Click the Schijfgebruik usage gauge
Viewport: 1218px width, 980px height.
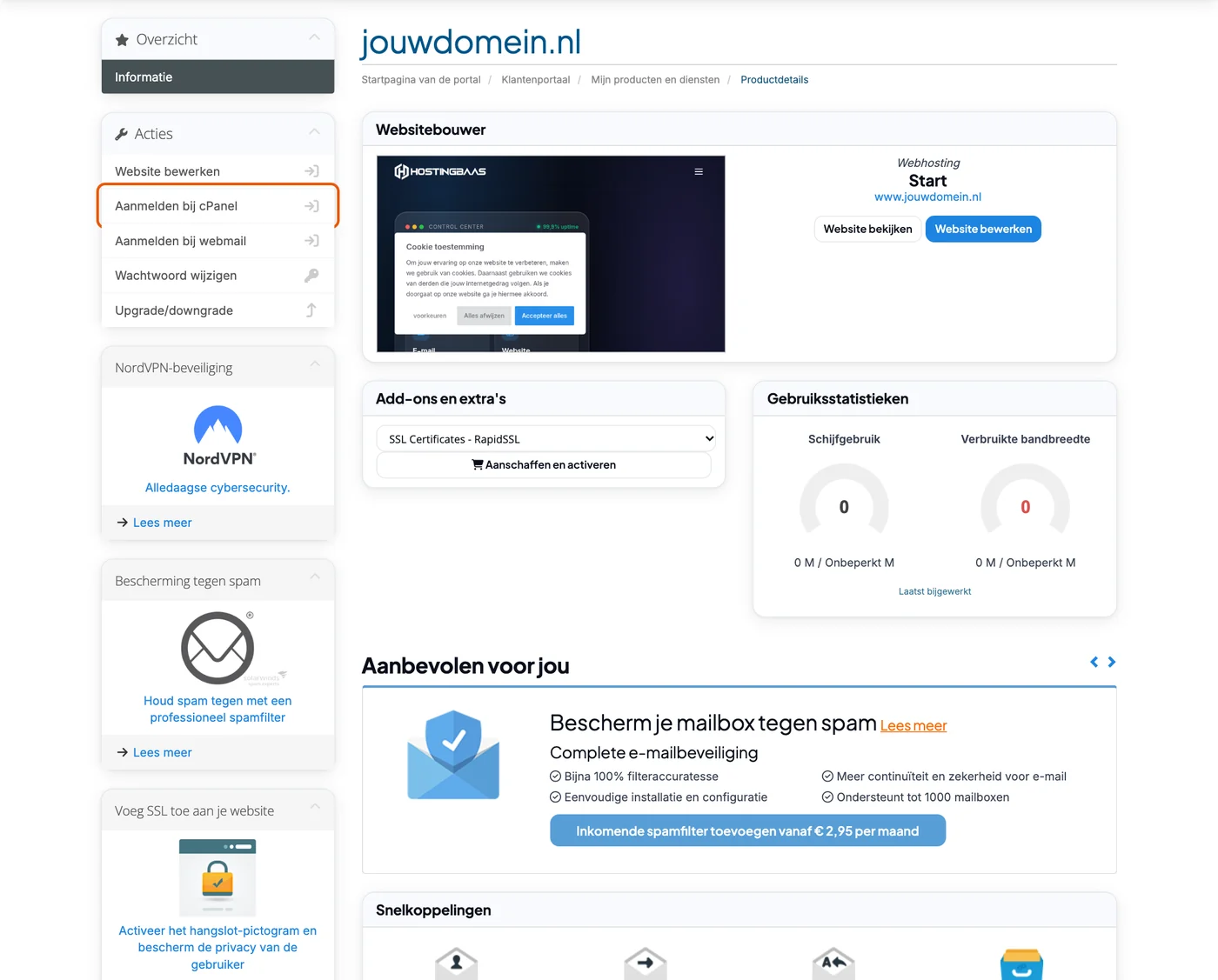coord(844,499)
